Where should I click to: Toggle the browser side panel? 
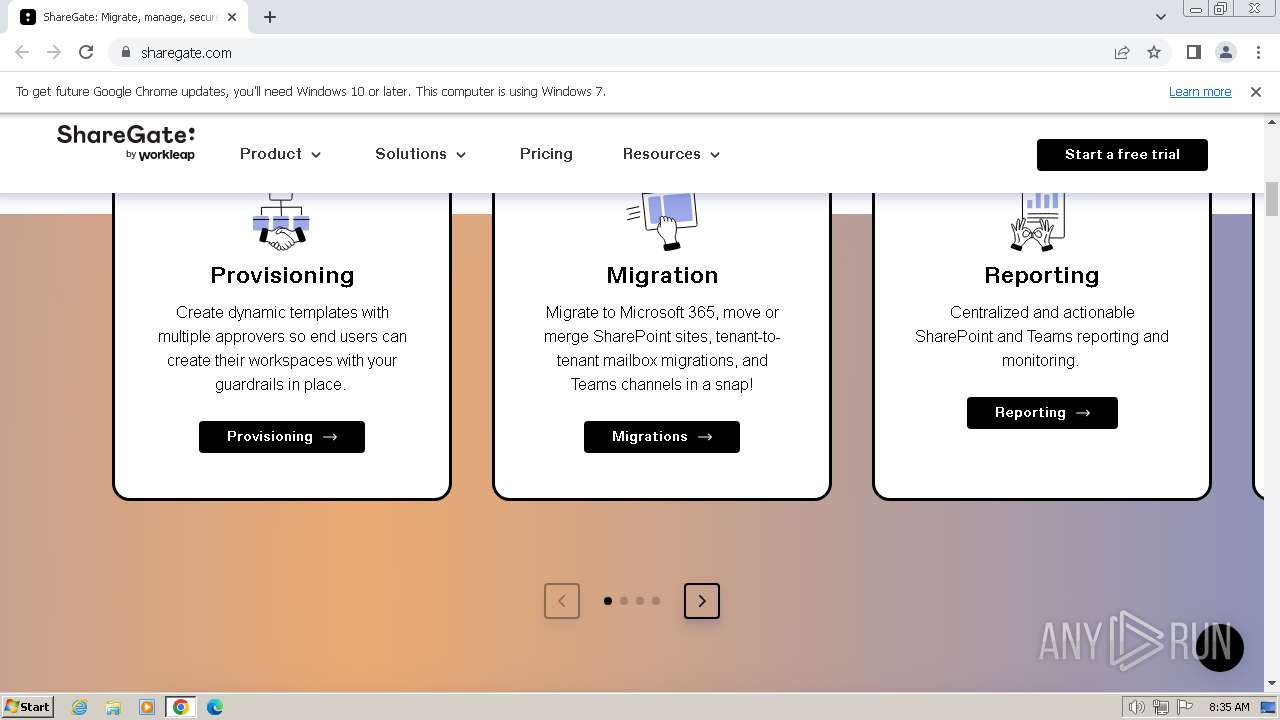[1193, 53]
